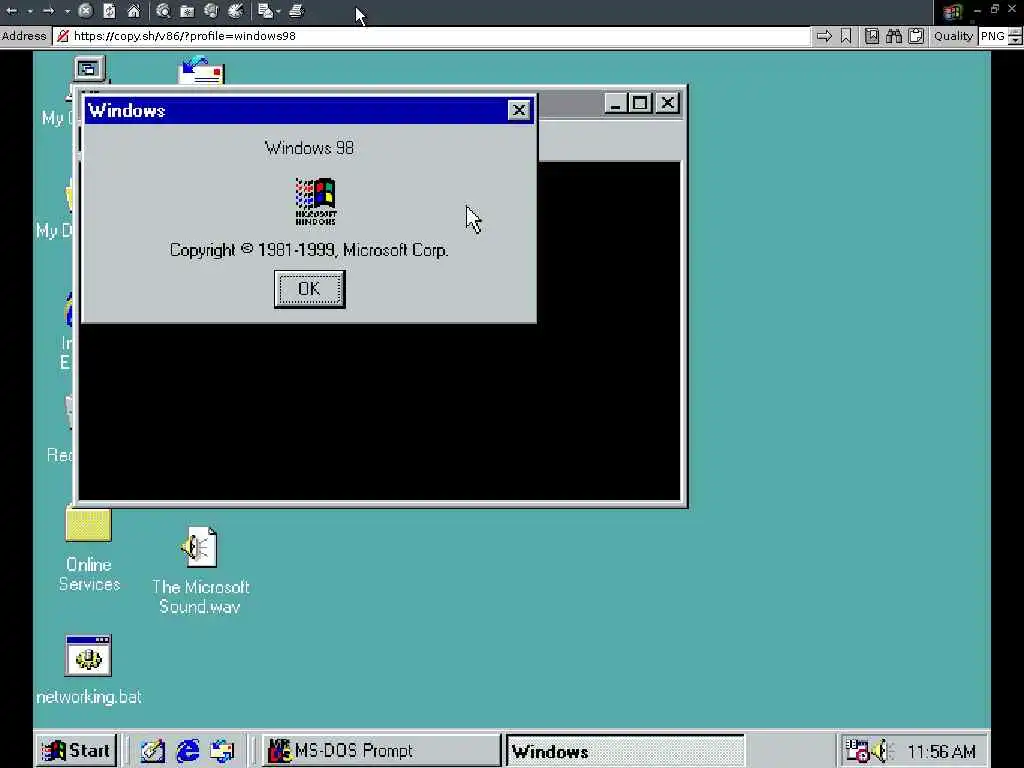Restore down the outer browser window

[995, 9]
